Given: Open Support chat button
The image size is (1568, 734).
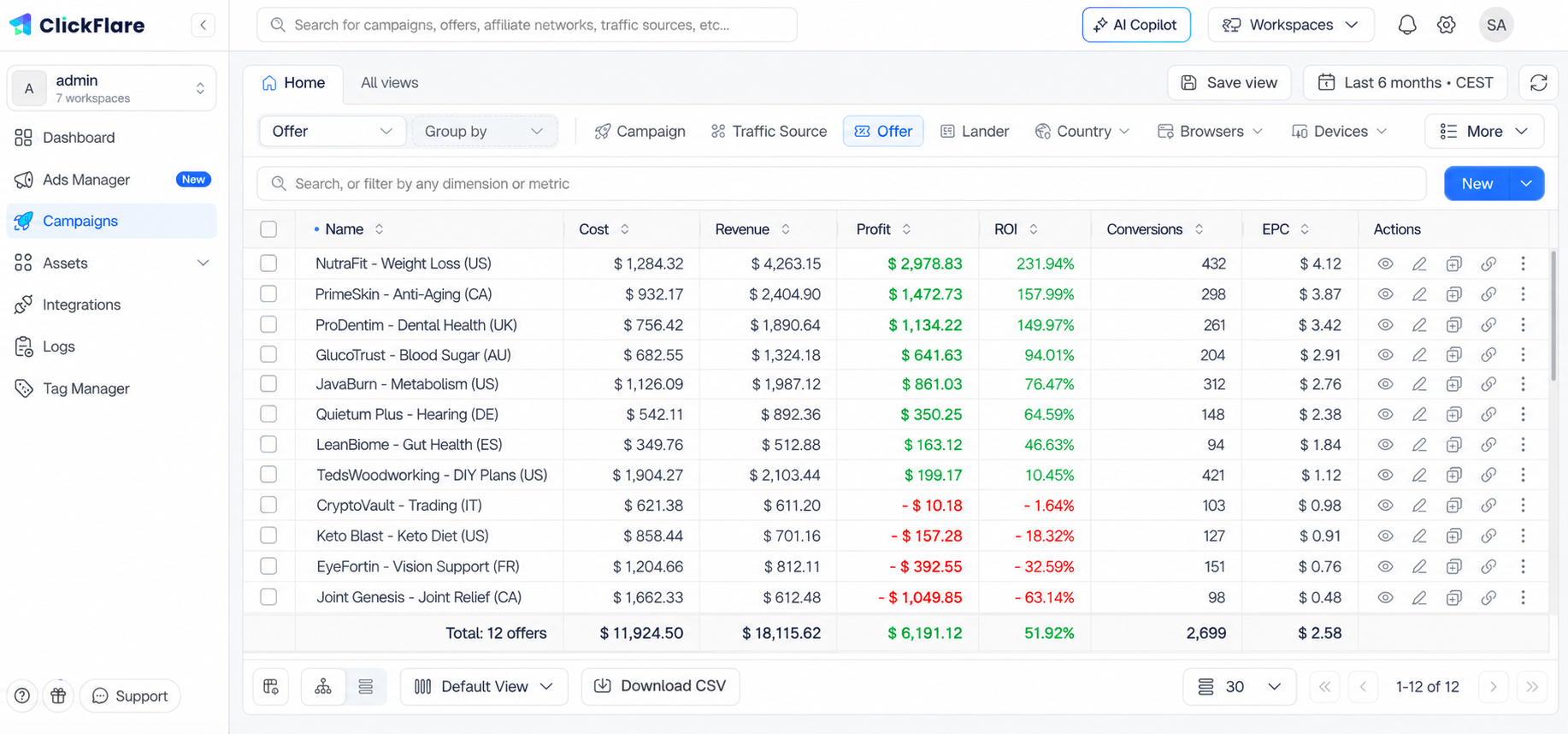Looking at the screenshot, I should pos(130,696).
